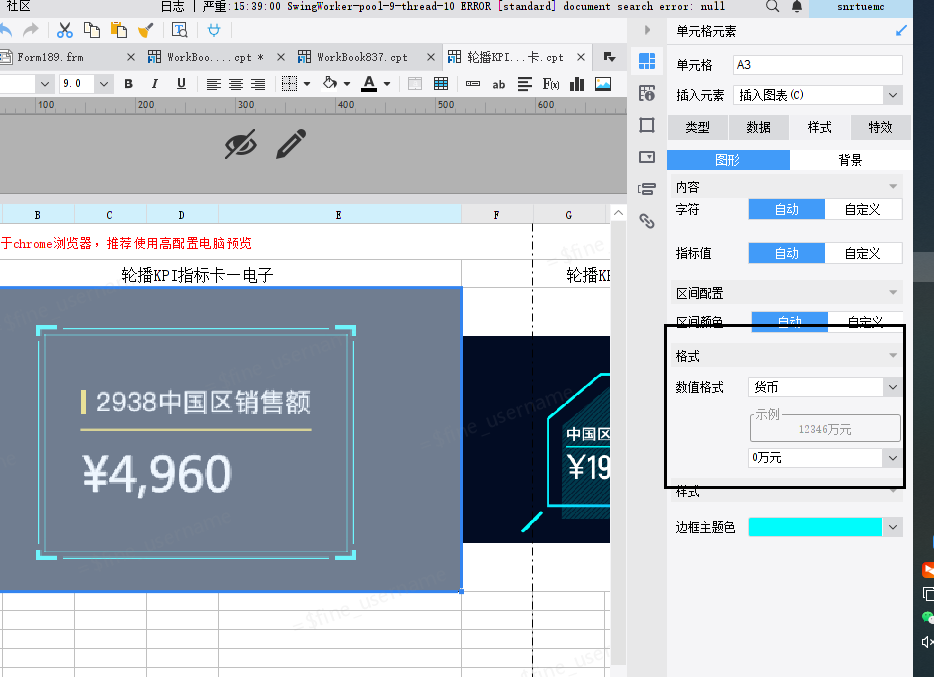This screenshot has height=677, width=934.
Task: Open snrtuemc account menu
Action: (x=861, y=7)
